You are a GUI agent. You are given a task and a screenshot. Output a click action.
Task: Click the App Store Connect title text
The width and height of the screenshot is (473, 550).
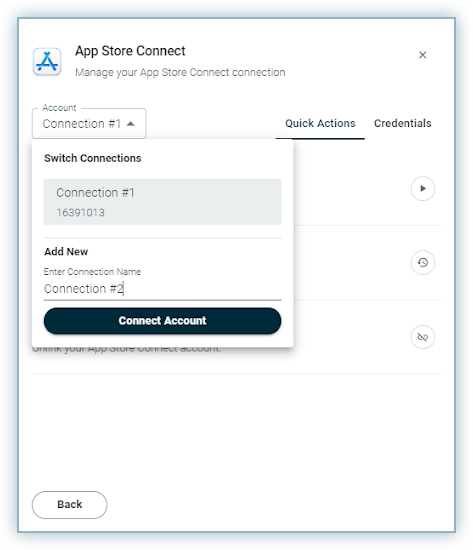(130, 51)
